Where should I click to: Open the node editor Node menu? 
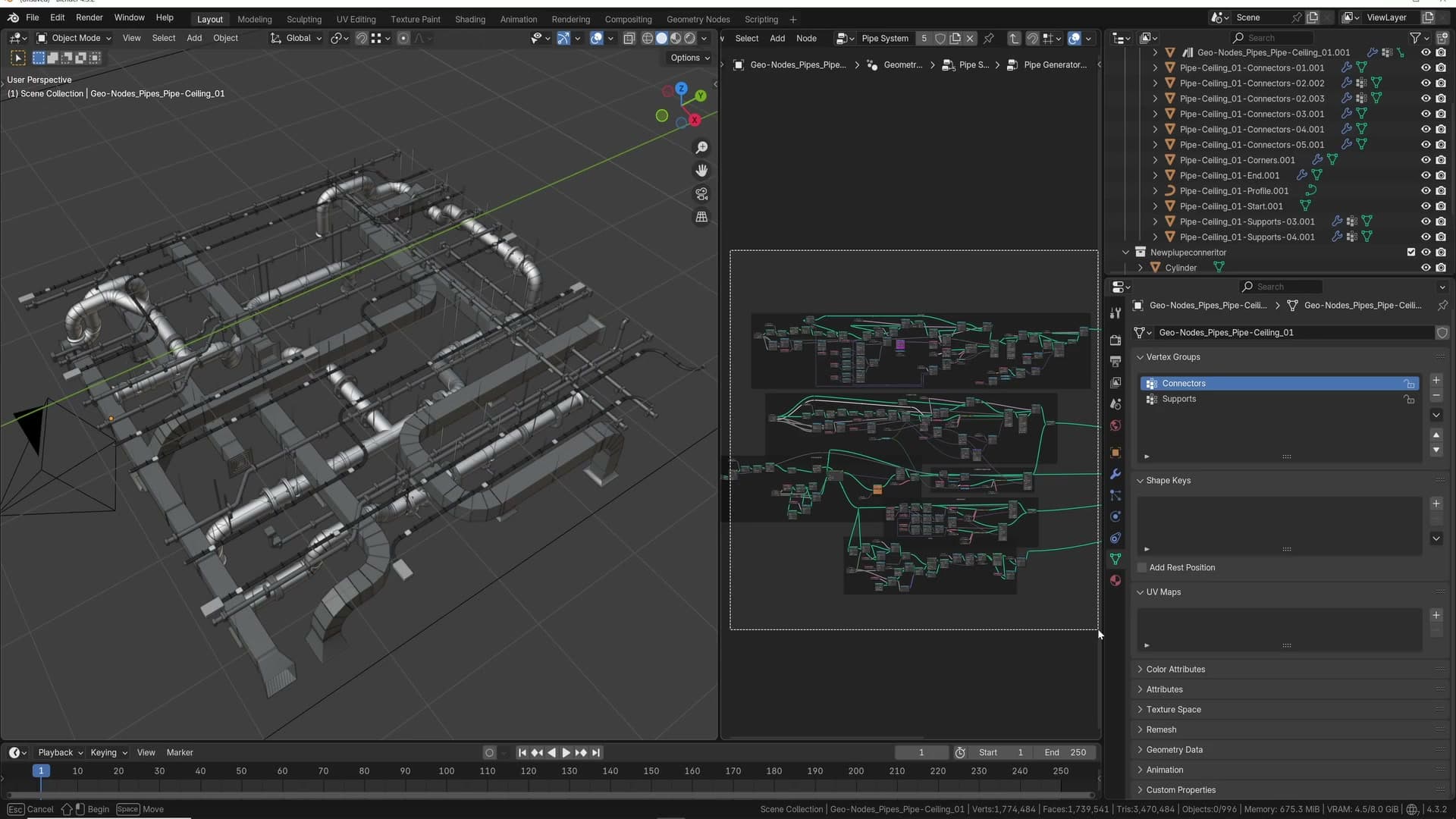806,38
